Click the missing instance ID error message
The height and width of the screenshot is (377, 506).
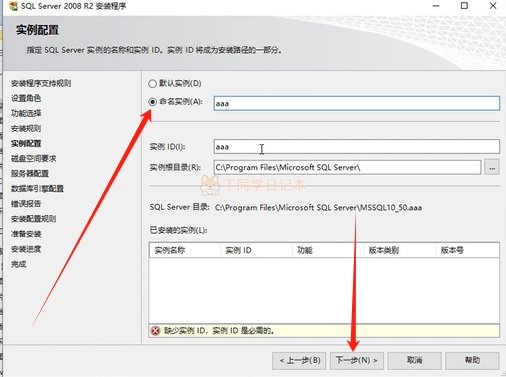coord(219,331)
